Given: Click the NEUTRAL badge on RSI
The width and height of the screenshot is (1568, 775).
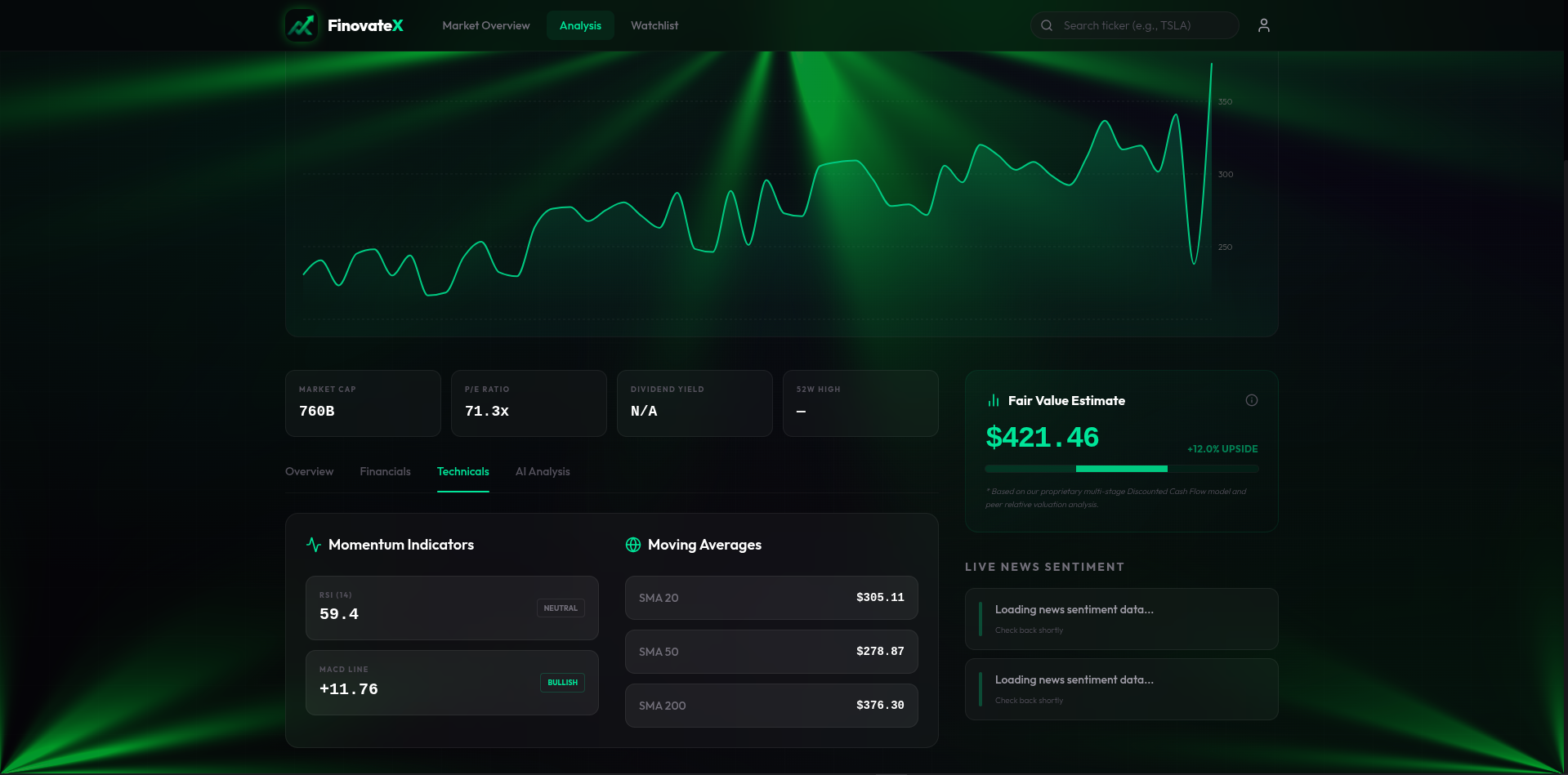Looking at the screenshot, I should pos(561,608).
